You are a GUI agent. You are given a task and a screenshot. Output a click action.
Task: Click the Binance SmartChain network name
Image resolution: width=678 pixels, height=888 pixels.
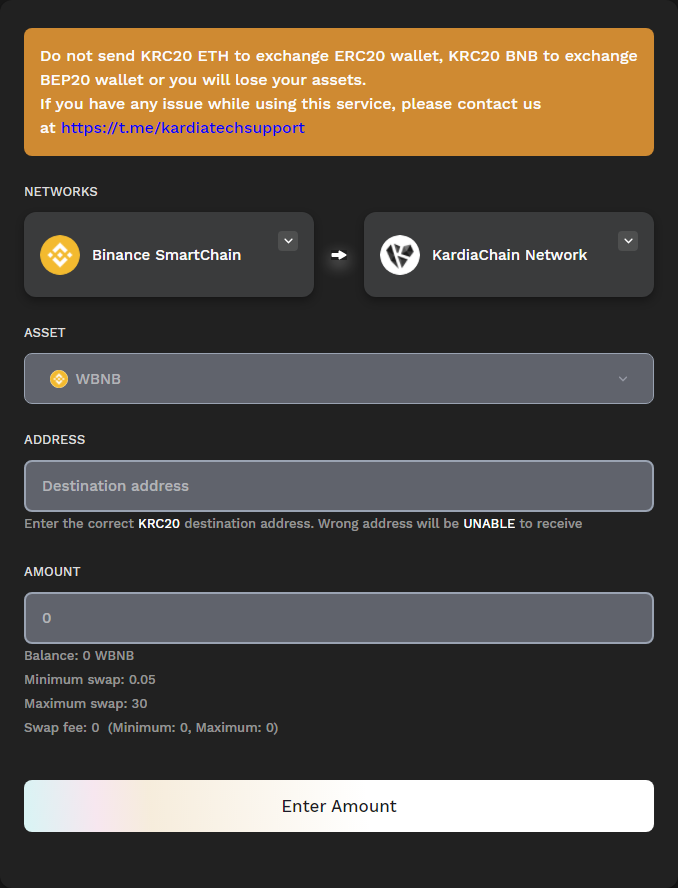click(167, 255)
